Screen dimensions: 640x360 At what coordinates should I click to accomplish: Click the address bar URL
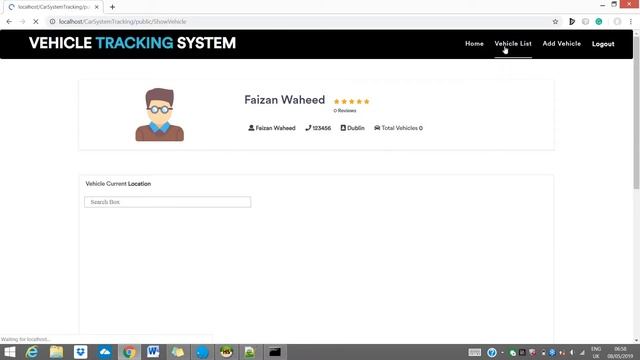click(122, 22)
